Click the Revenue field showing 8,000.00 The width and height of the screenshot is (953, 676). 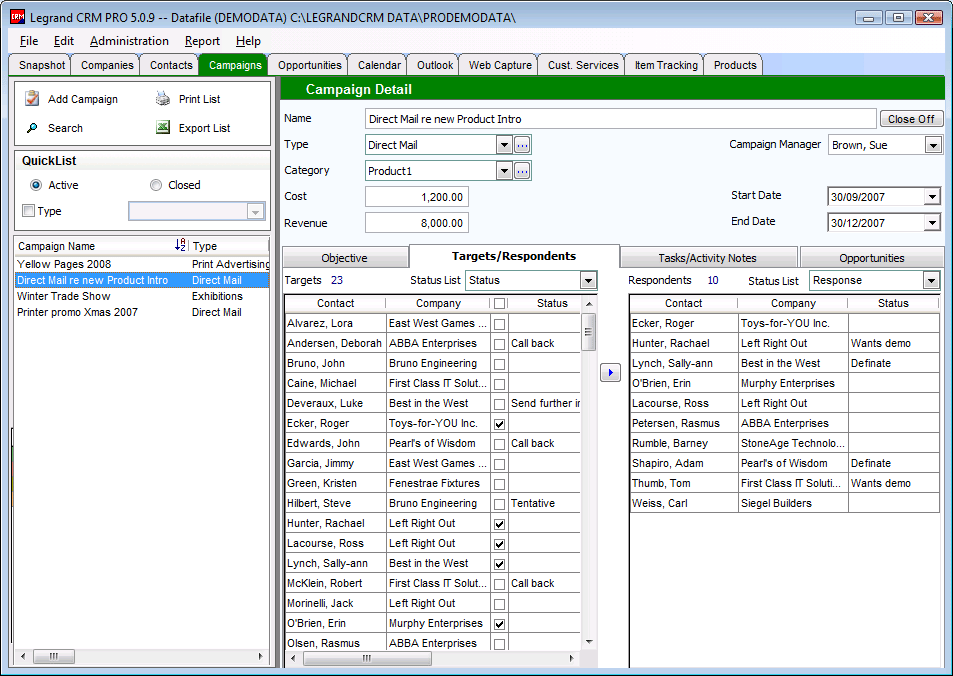click(417, 223)
